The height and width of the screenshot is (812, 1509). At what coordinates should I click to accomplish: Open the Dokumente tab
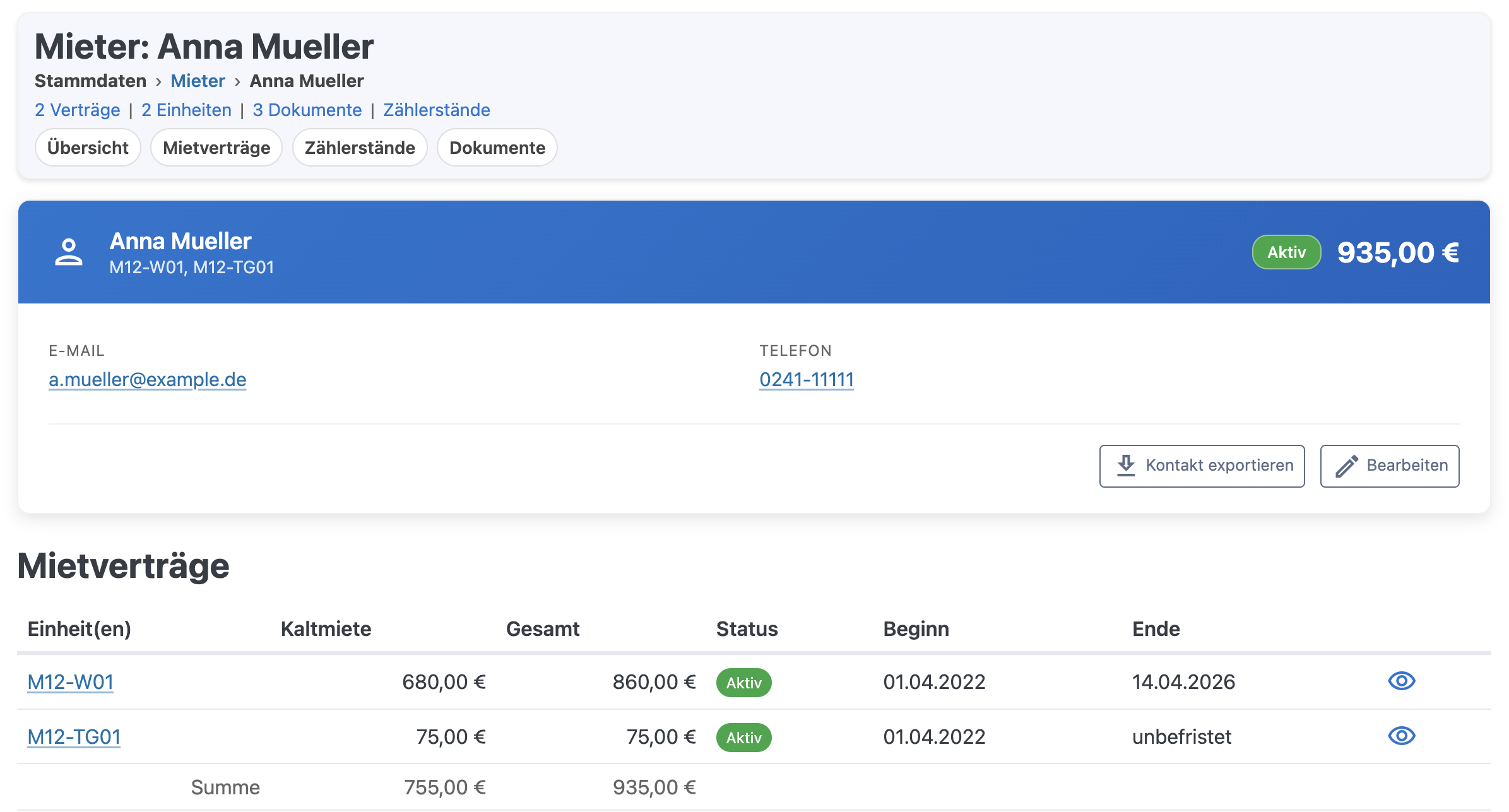(497, 148)
